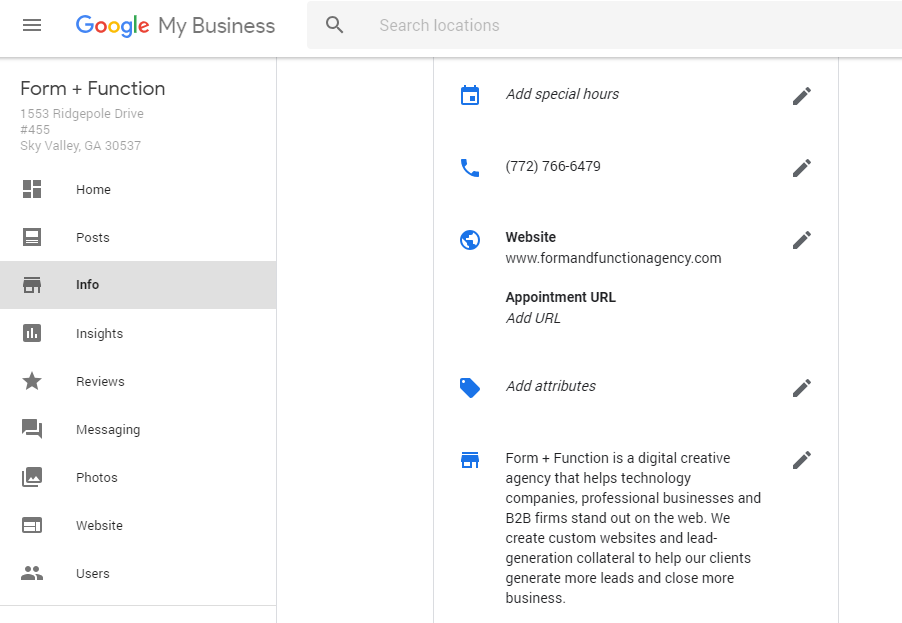Click the search magnifier icon
The width and height of the screenshot is (902, 623).
click(334, 25)
